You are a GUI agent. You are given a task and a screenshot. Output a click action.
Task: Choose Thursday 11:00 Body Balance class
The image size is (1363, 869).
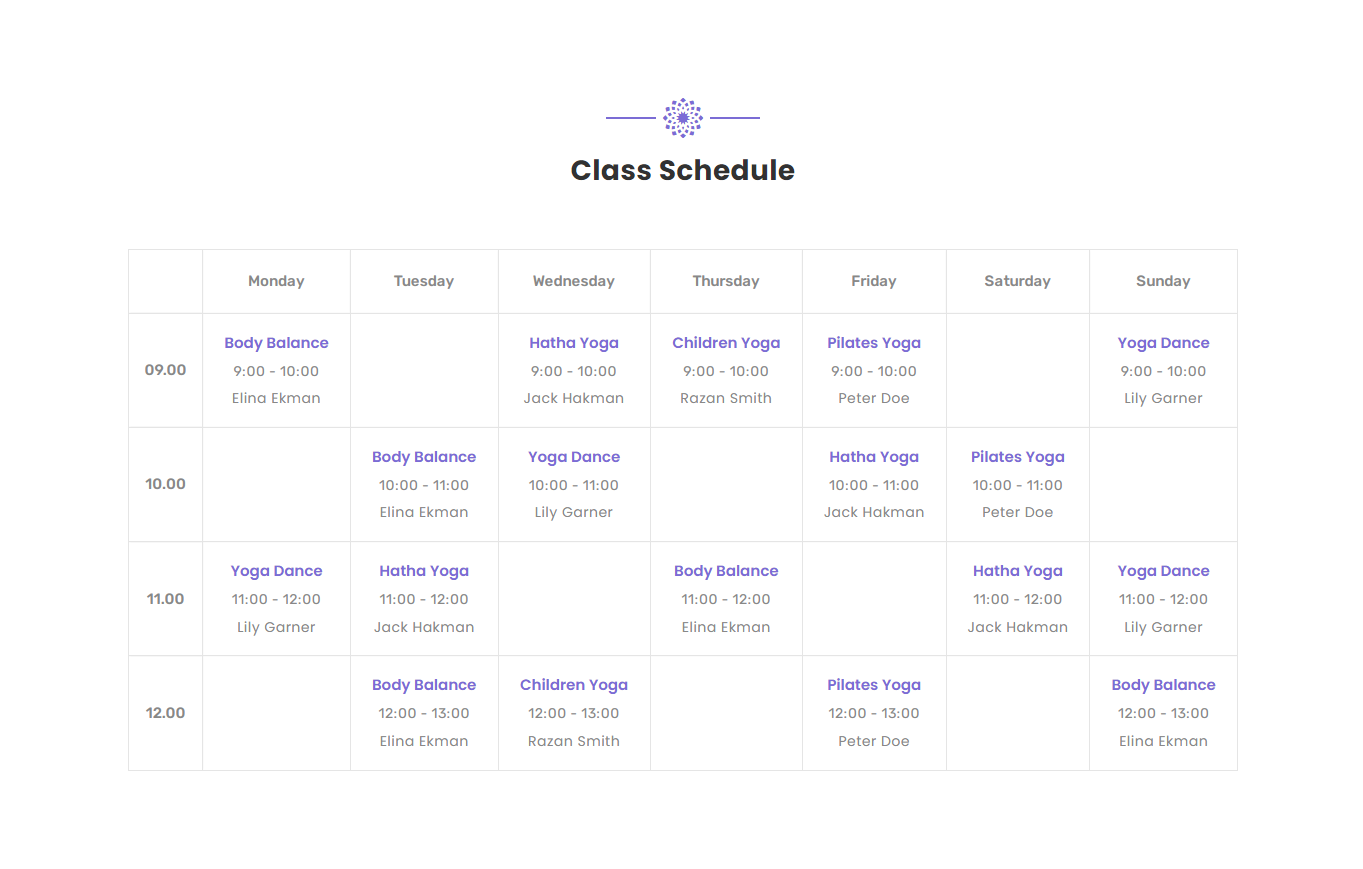click(x=726, y=571)
